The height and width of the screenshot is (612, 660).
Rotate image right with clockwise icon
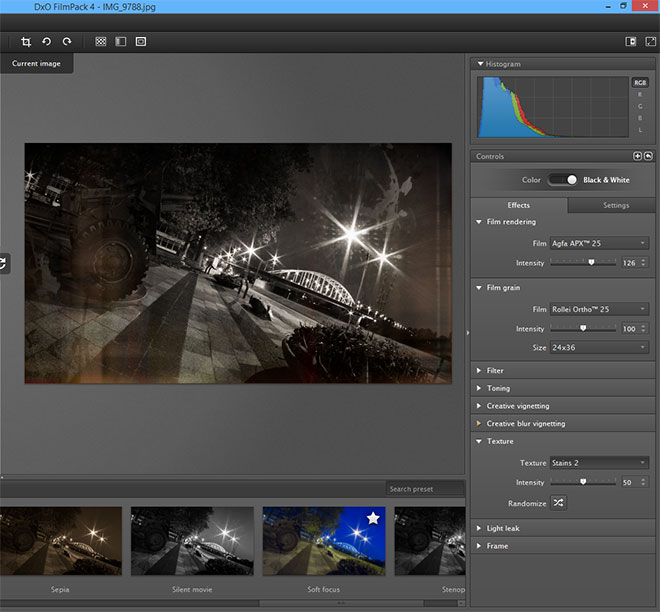click(x=67, y=41)
